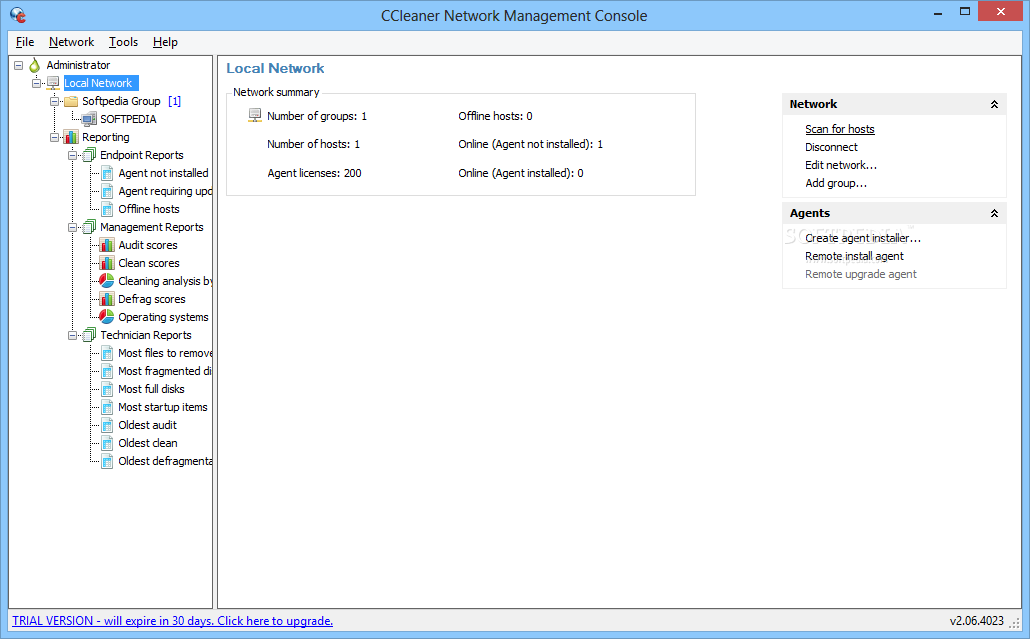Screen dimensions: 1030x639
Task: Open Create agent installer...
Action: pyautogui.click(x=862, y=238)
